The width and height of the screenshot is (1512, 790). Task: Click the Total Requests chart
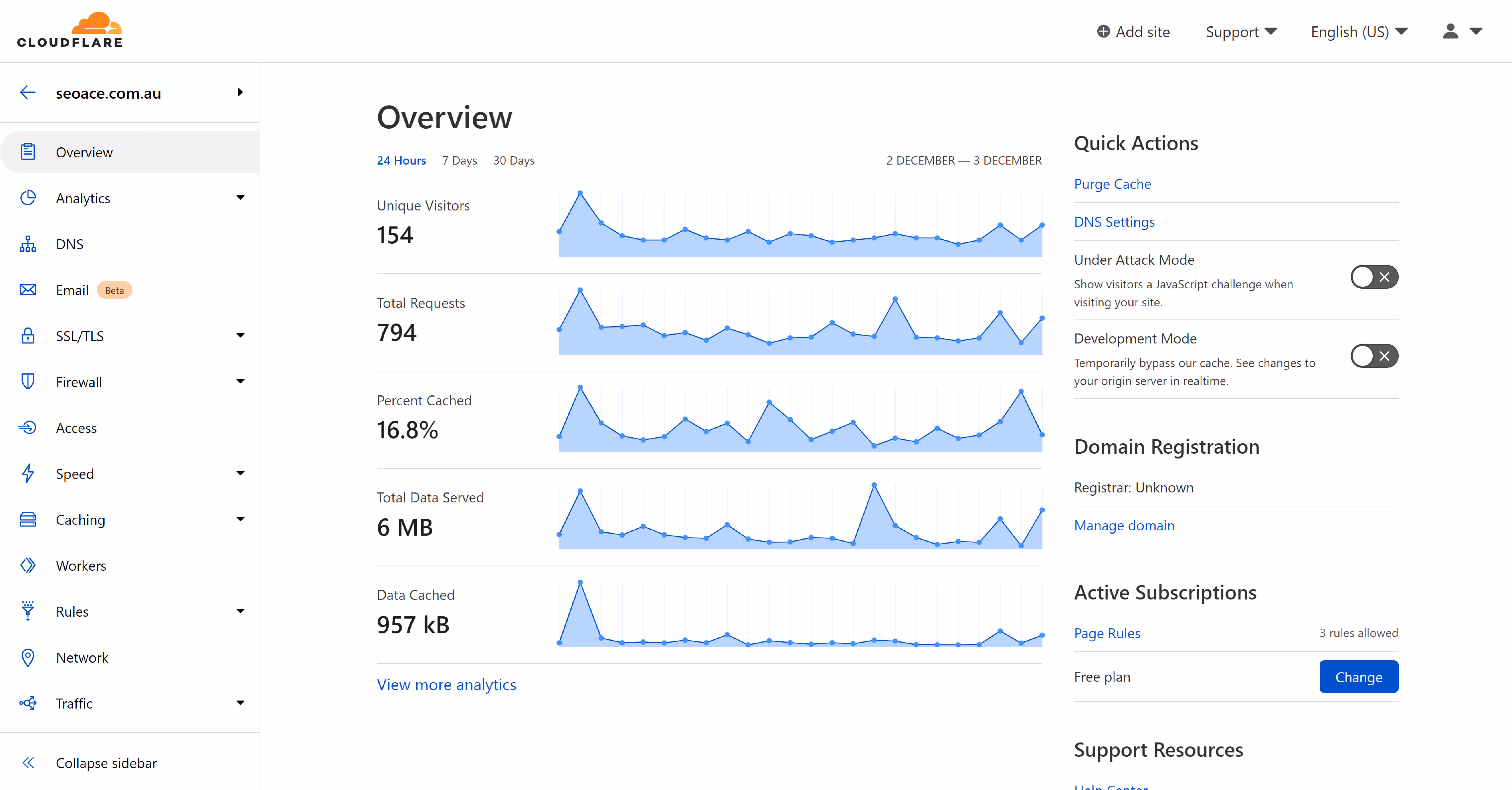pos(801,322)
